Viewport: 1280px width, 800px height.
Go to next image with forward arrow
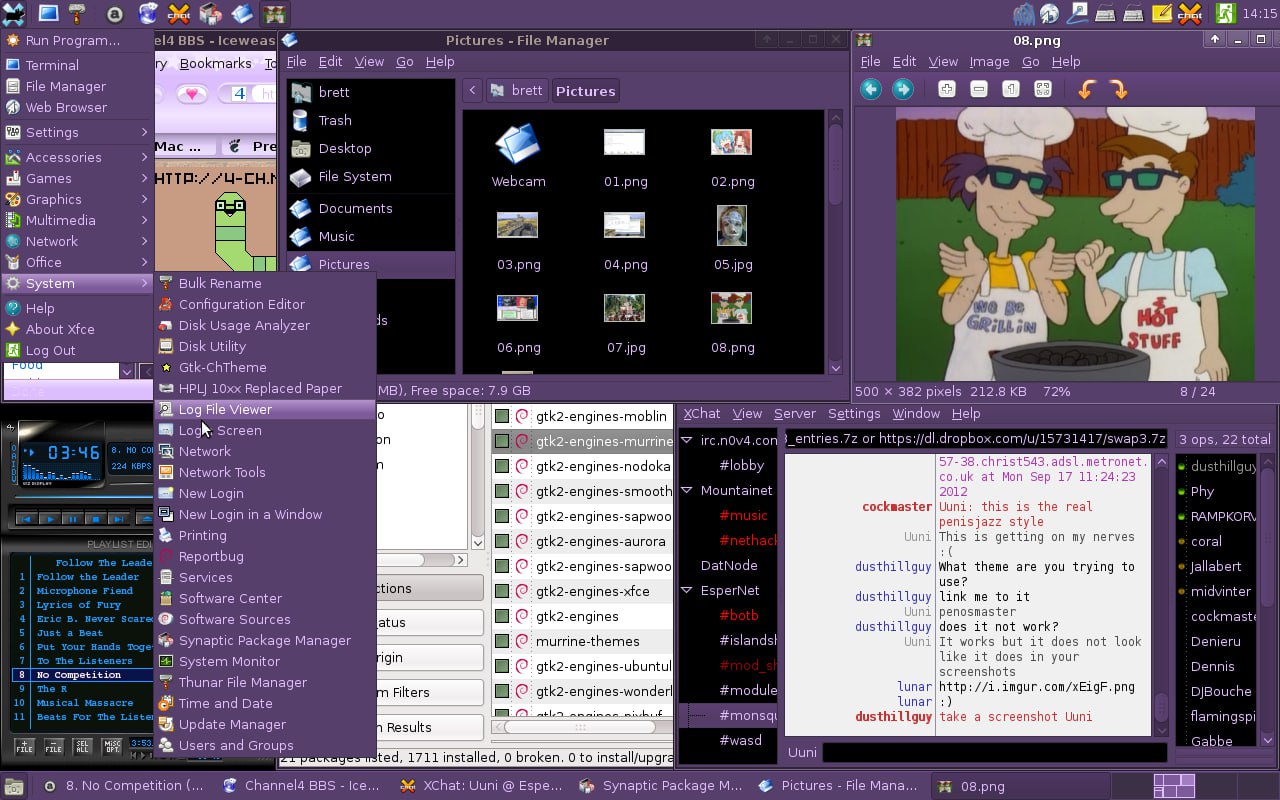point(902,90)
